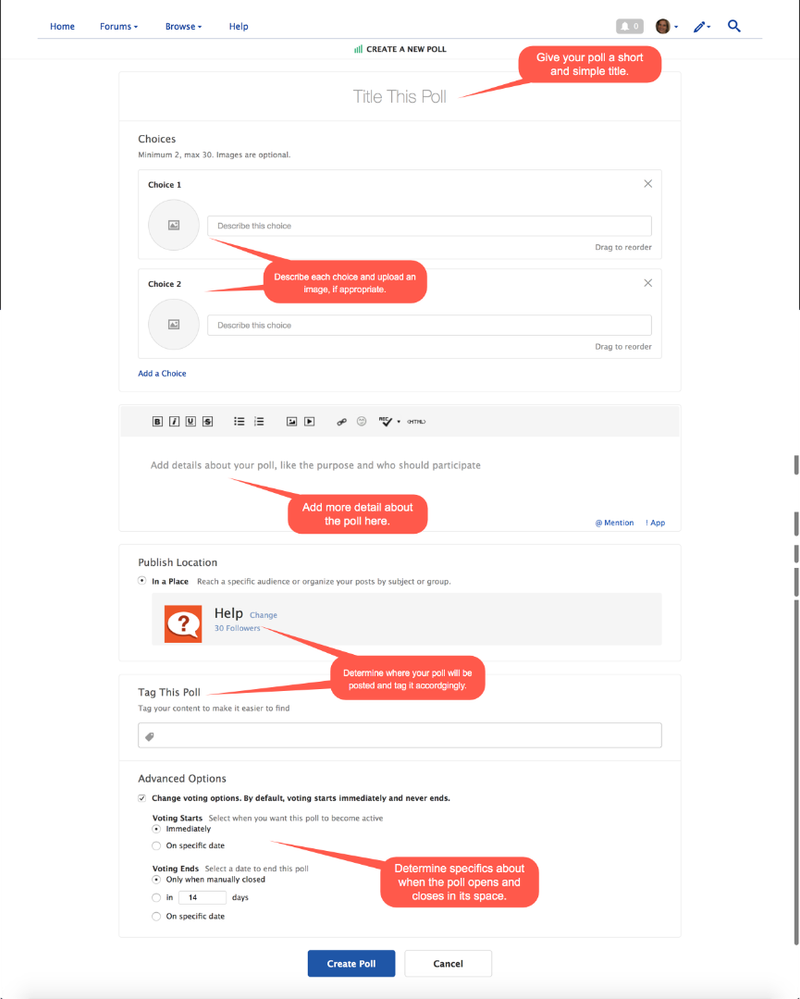Click the Choice 1 description field

[429, 226]
